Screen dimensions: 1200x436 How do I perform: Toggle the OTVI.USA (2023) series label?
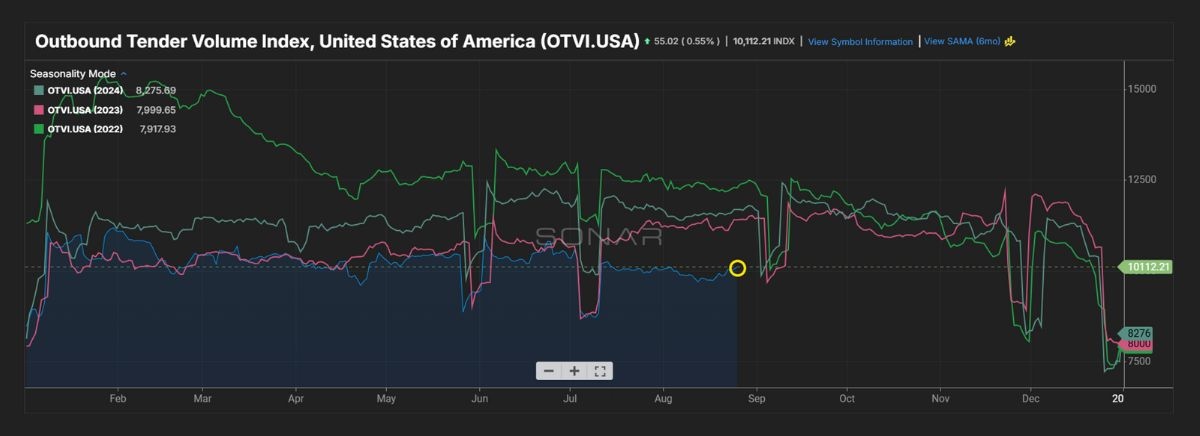click(x=85, y=109)
